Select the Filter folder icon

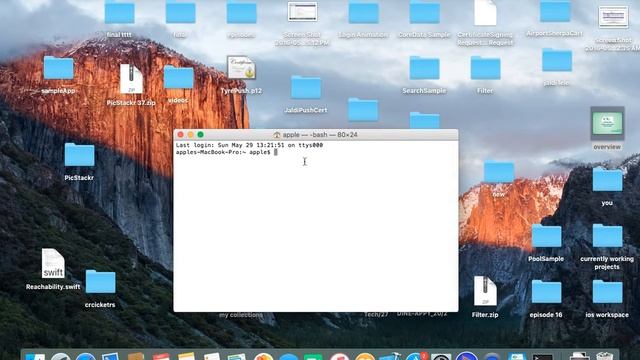[x=485, y=68]
